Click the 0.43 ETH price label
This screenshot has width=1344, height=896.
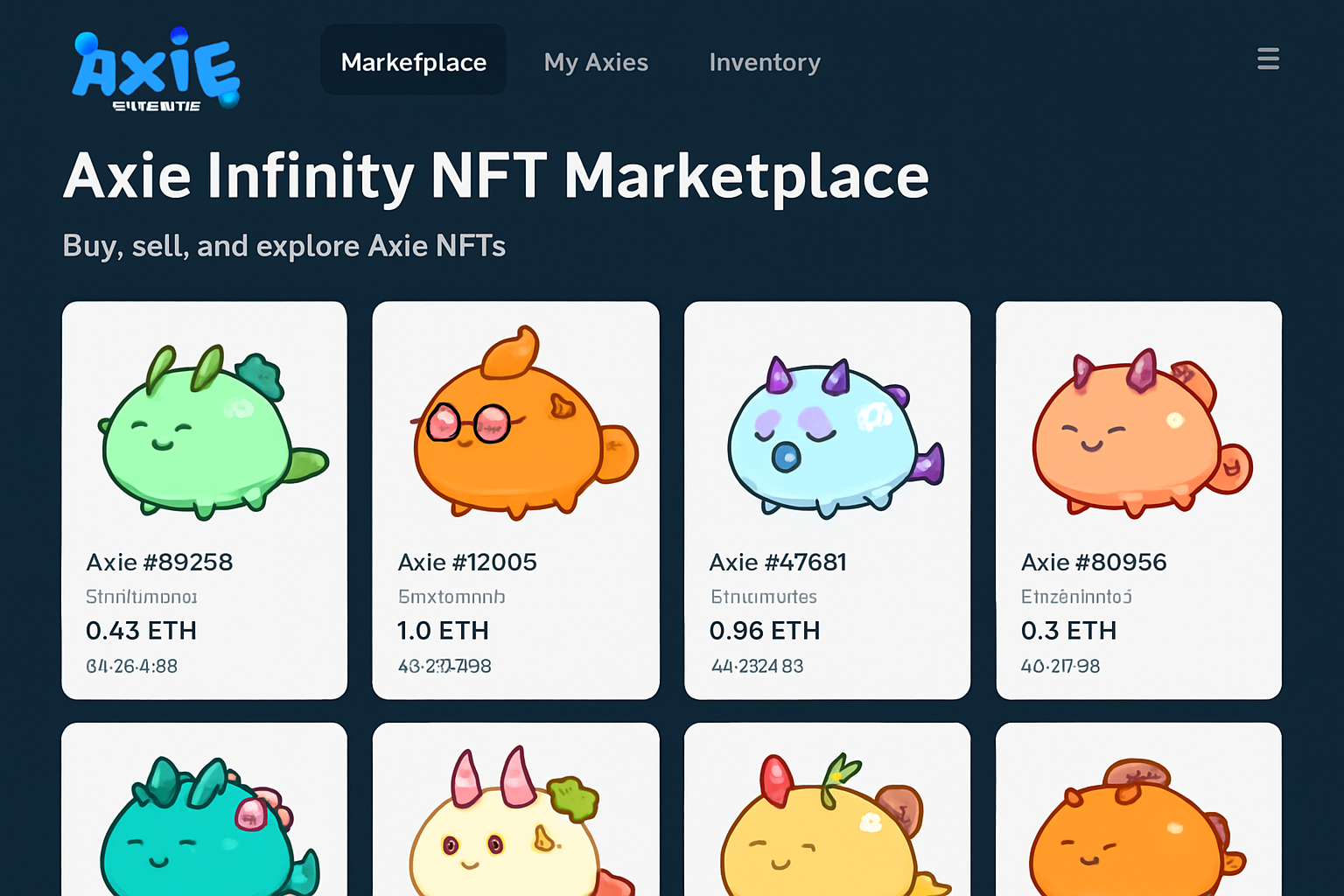[x=141, y=631]
